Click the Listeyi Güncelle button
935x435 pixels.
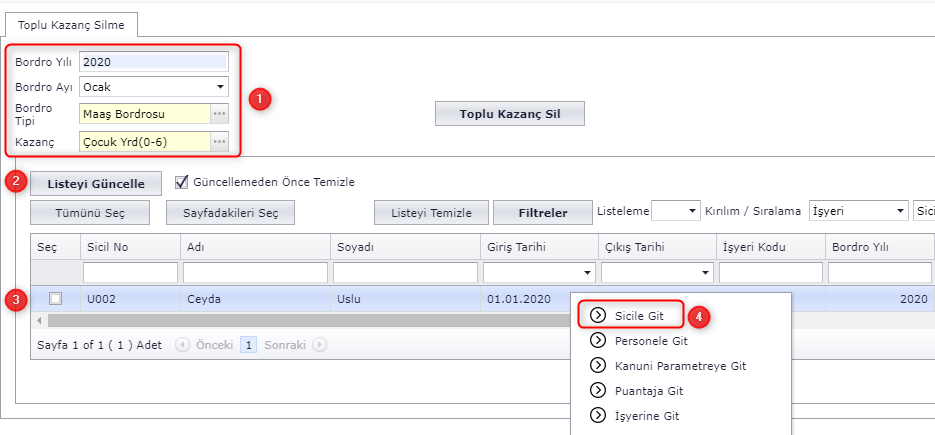94,184
